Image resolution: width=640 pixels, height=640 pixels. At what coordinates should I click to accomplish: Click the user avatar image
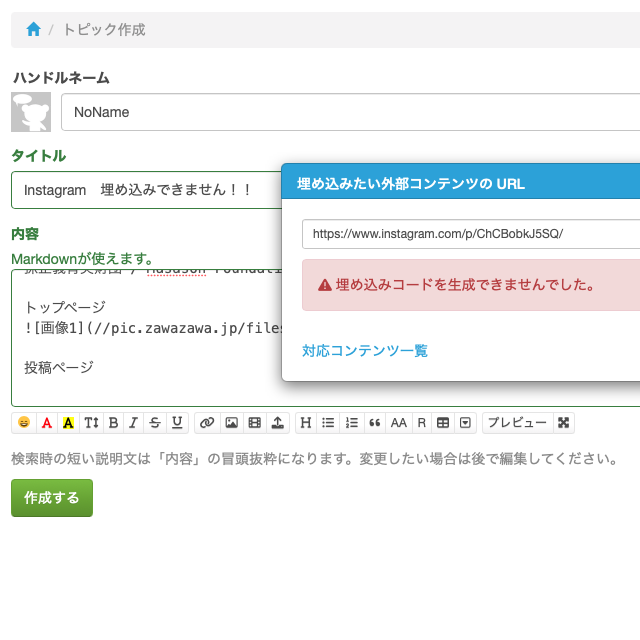pyautogui.click(x=31, y=112)
